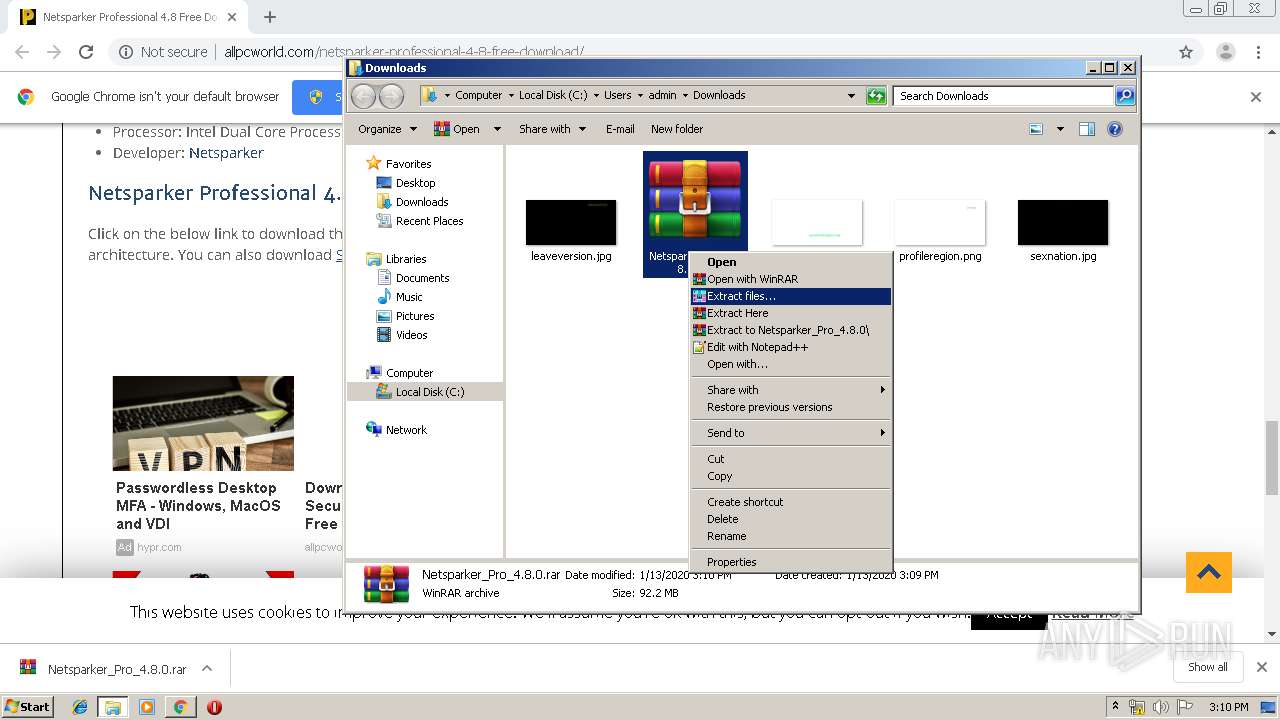The image size is (1280, 720).
Task: Select Restore previous versions
Action: tap(790, 407)
